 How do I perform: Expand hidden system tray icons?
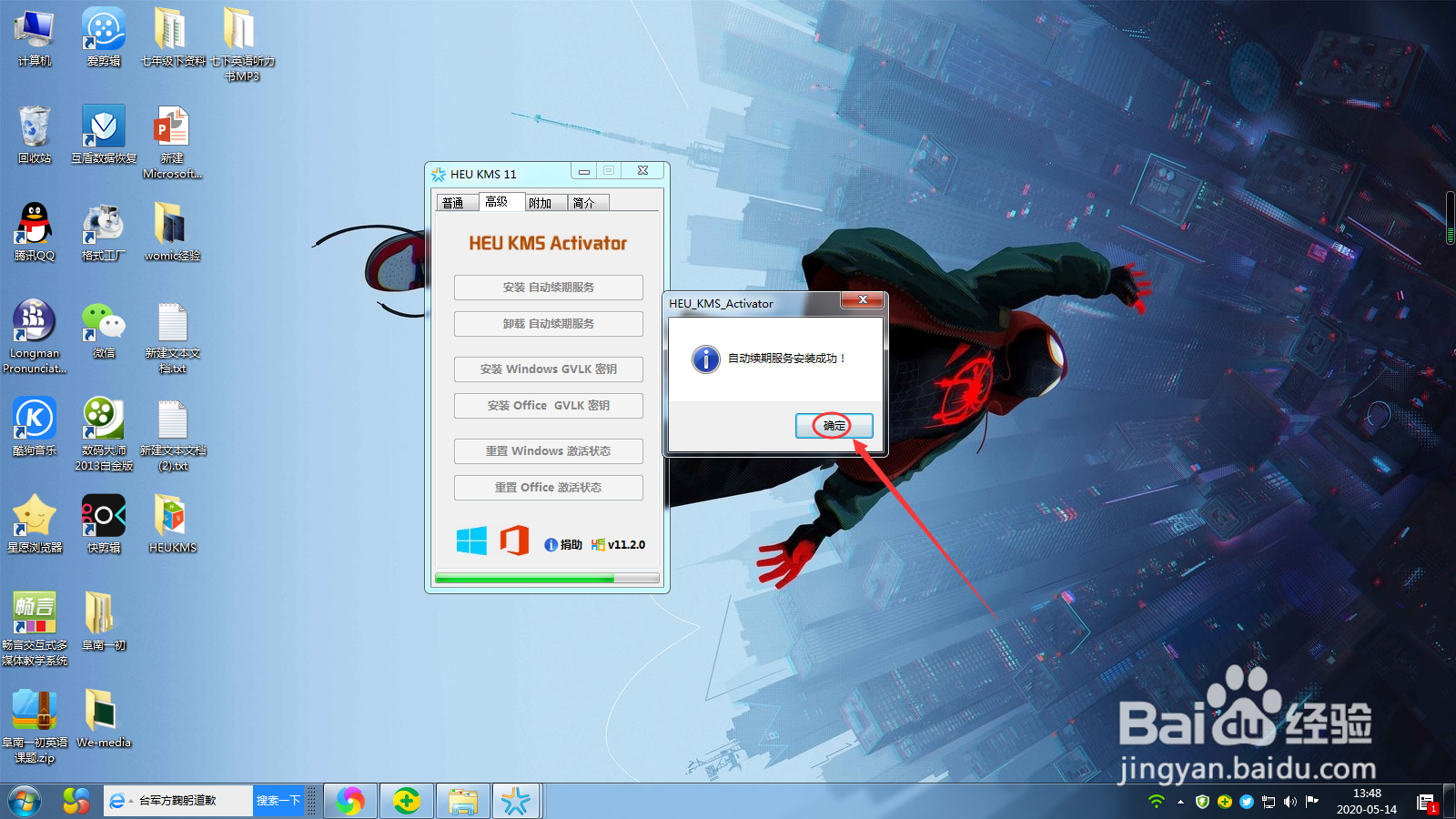coord(1180,802)
